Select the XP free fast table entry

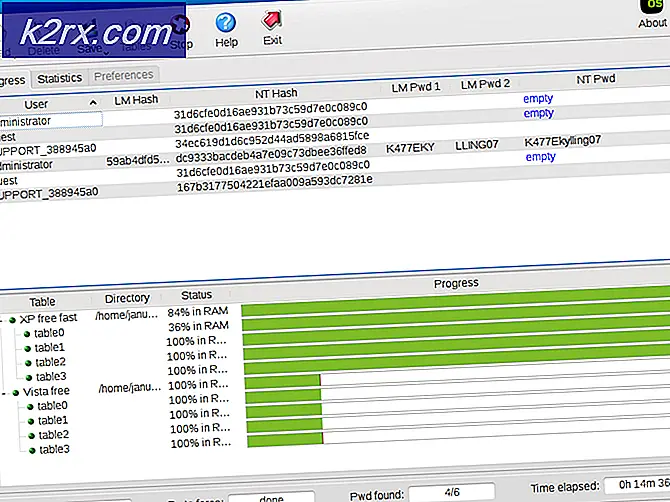48,318
